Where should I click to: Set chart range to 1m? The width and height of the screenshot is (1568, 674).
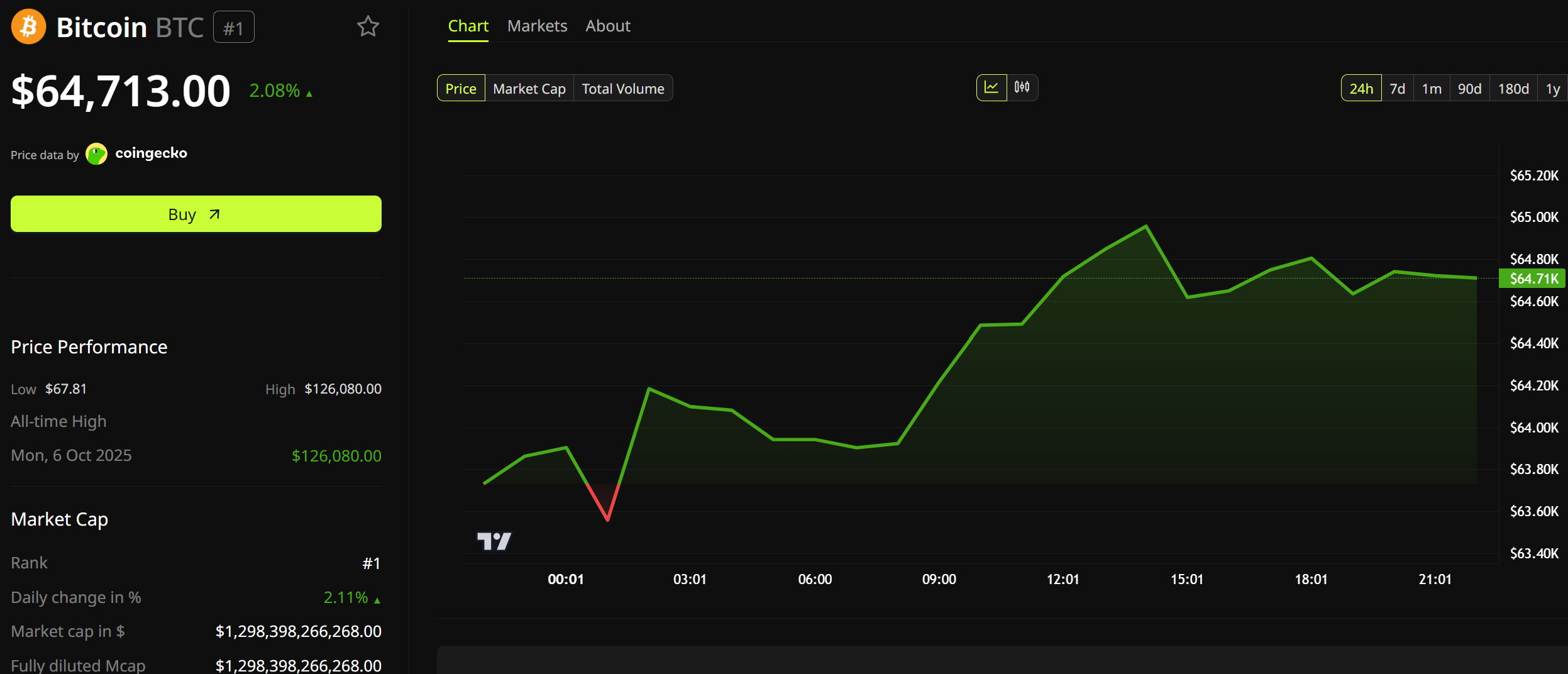(x=1432, y=88)
